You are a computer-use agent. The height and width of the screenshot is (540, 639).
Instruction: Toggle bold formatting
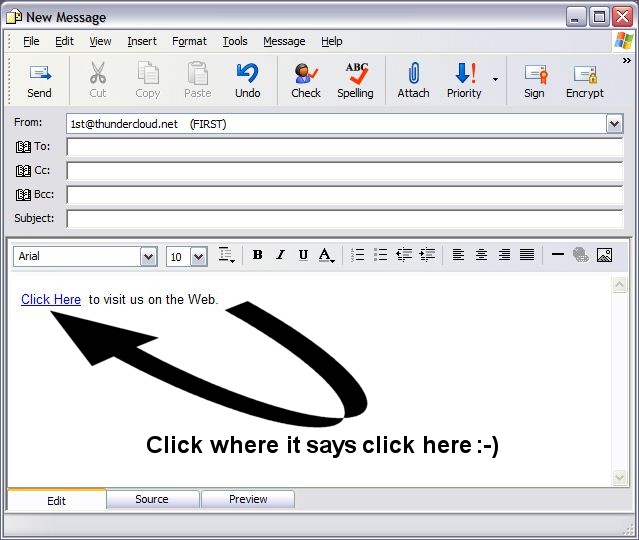click(257, 255)
